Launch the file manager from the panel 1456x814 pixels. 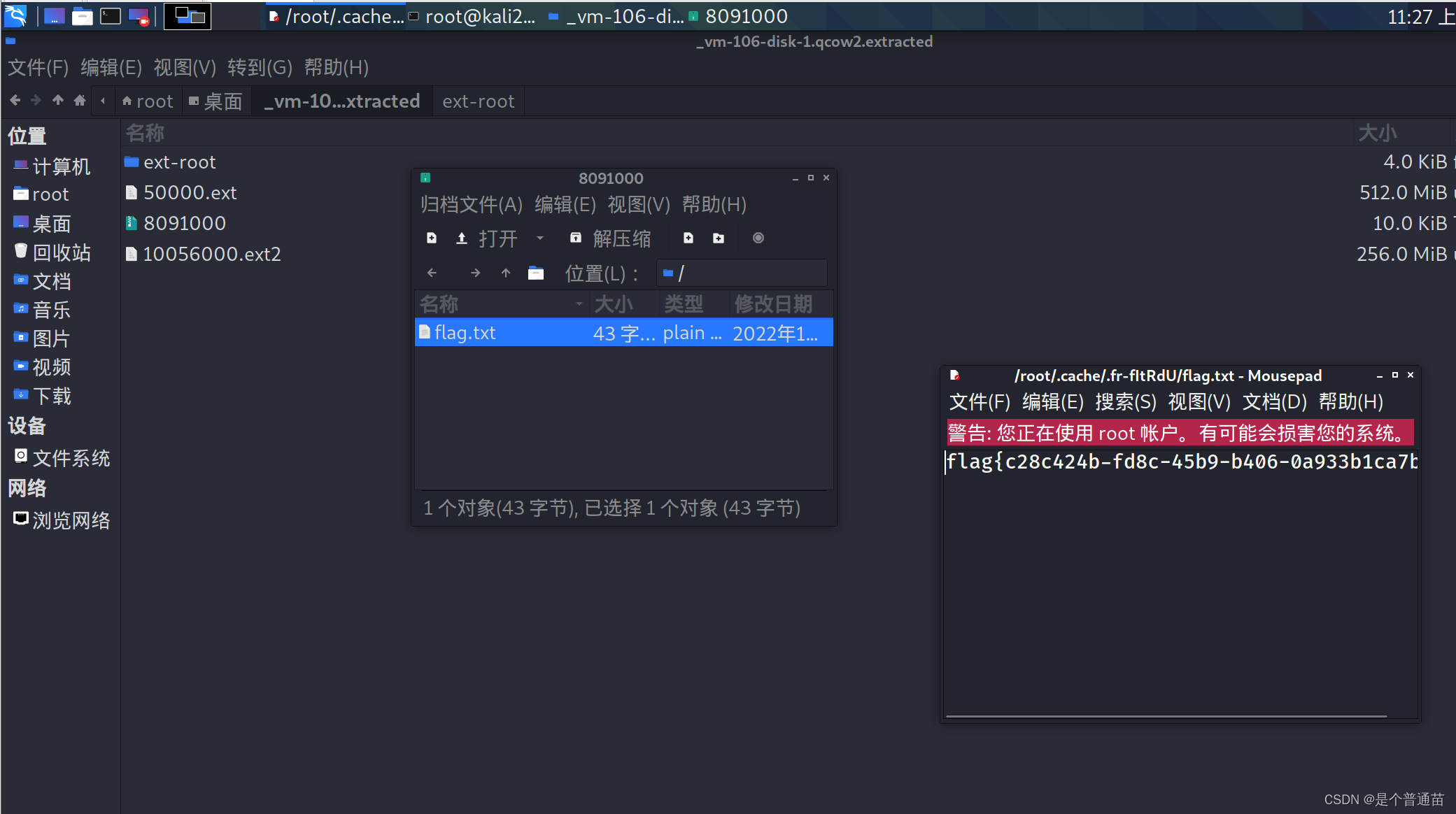coord(83,16)
